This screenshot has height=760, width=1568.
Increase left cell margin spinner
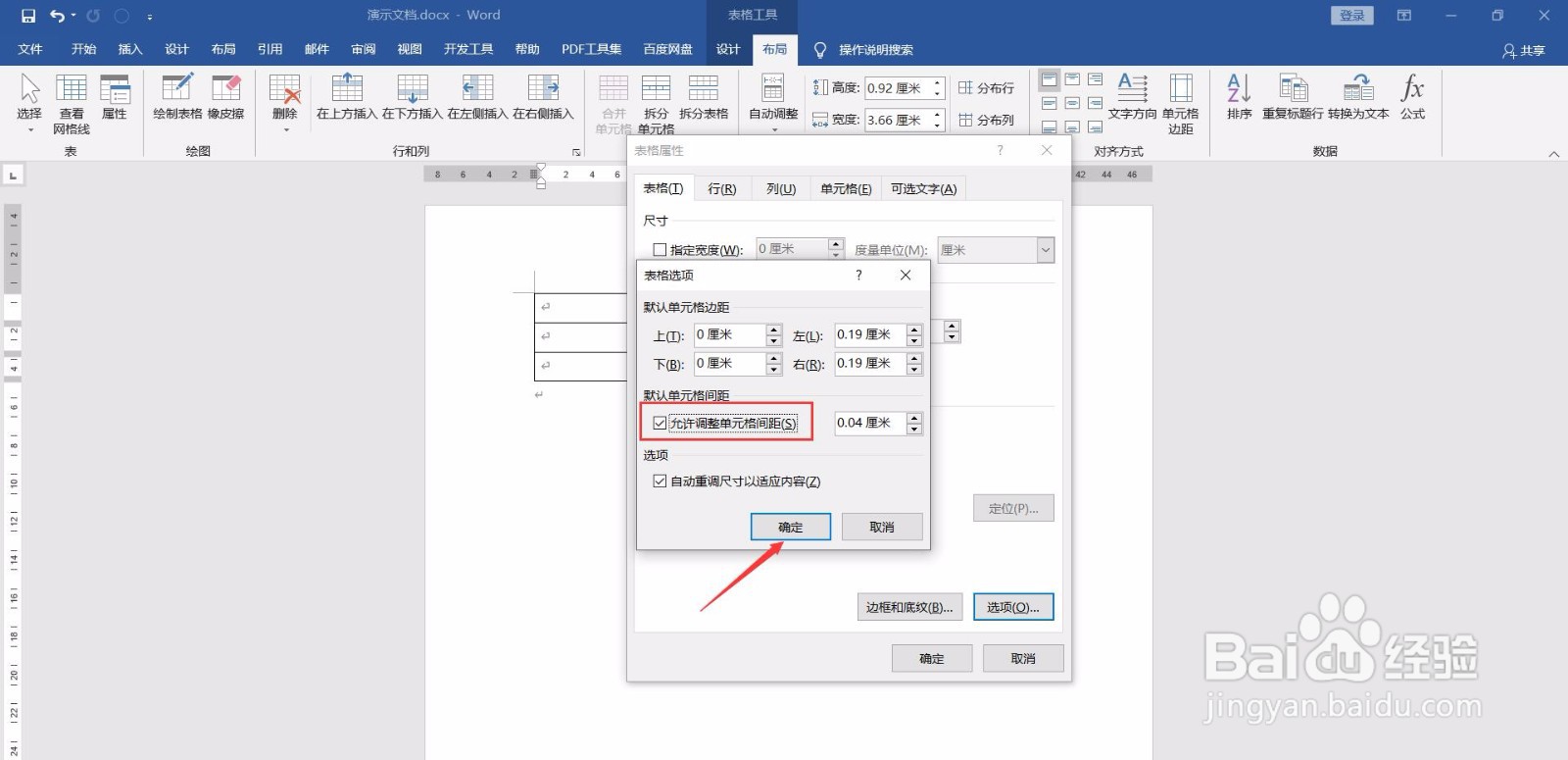click(914, 329)
